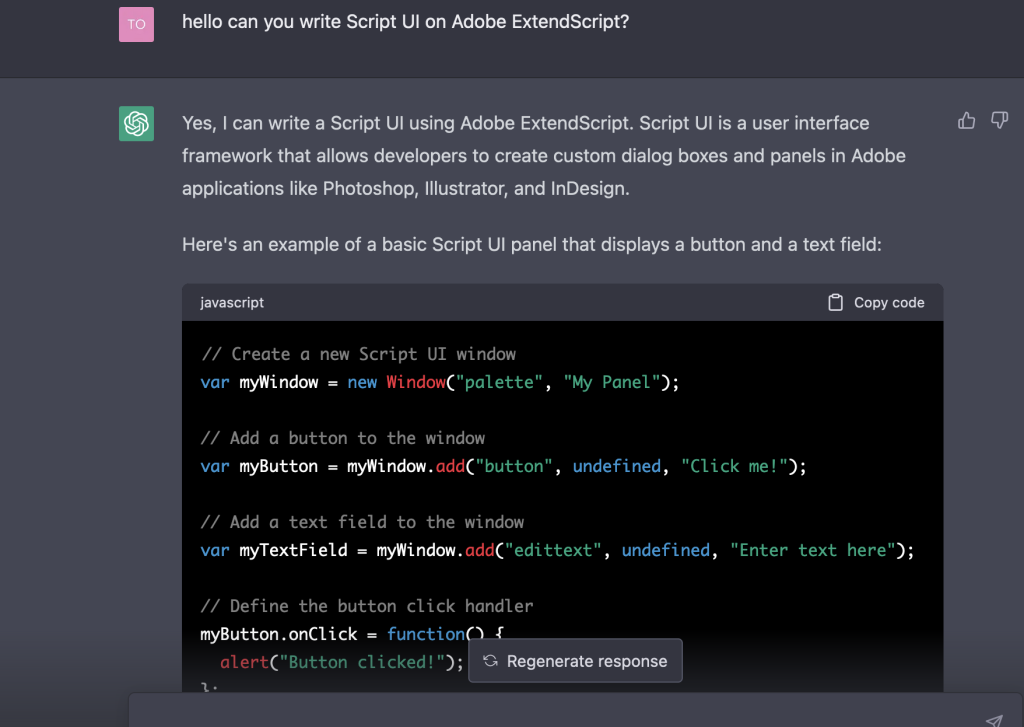Click the alert('Button clicked!') code line
Image resolution: width=1024 pixels, height=727 pixels.
[330, 661]
